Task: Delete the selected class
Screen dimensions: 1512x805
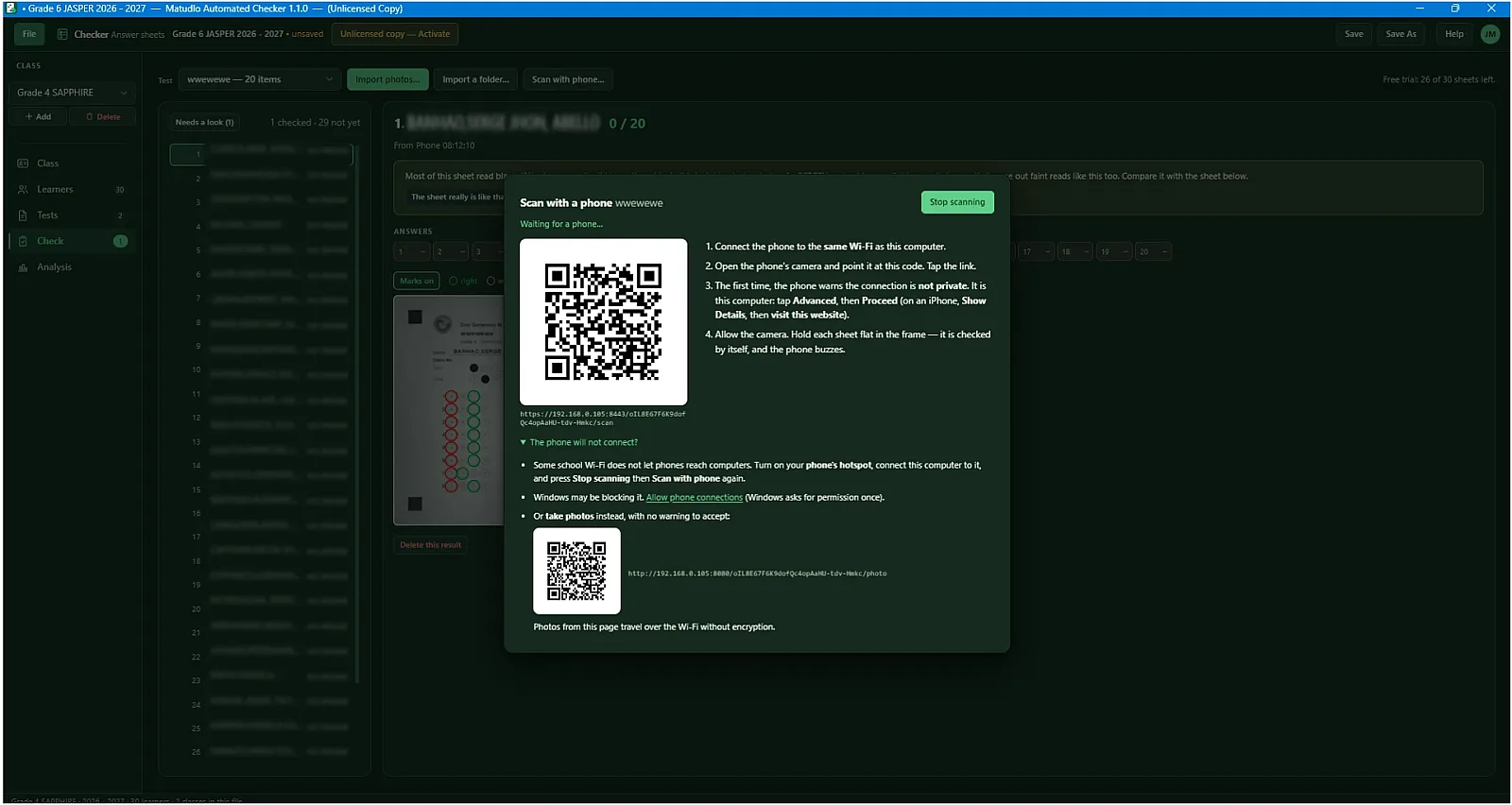Action: (x=103, y=117)
